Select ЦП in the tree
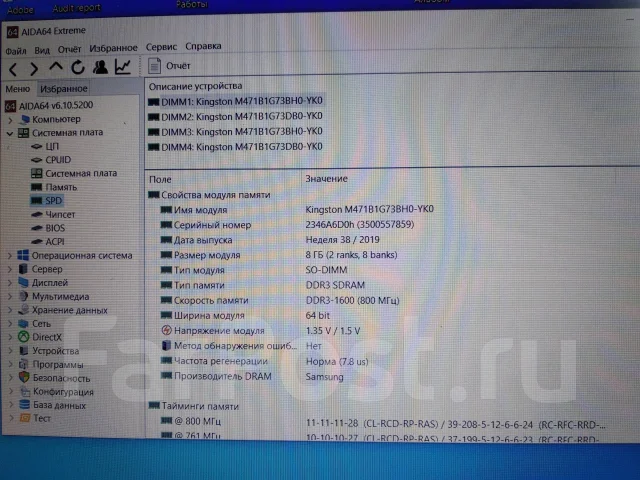 pyautogui.click(x=45, y=147)
